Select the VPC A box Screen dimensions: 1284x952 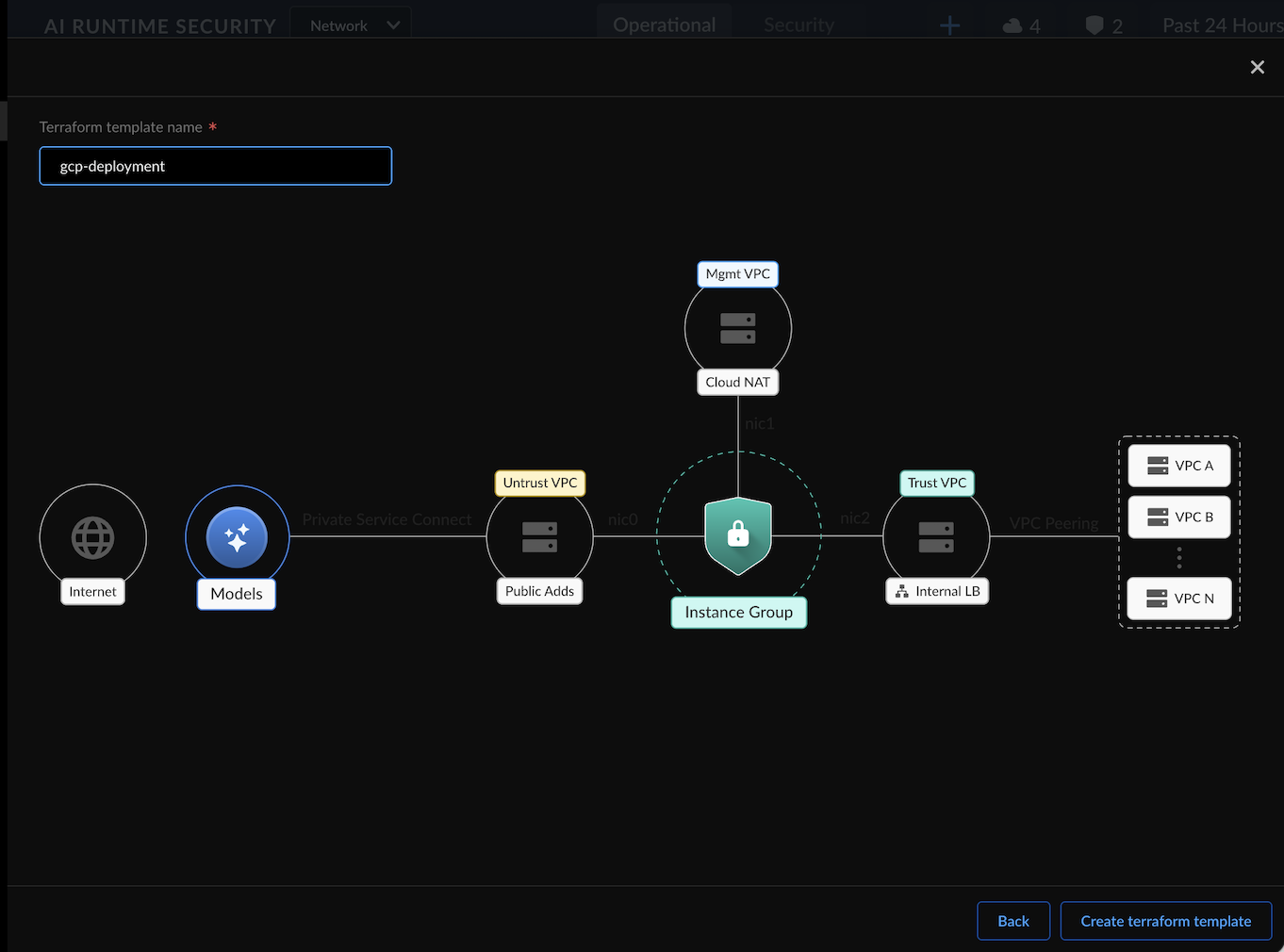tap(1179, 466)
